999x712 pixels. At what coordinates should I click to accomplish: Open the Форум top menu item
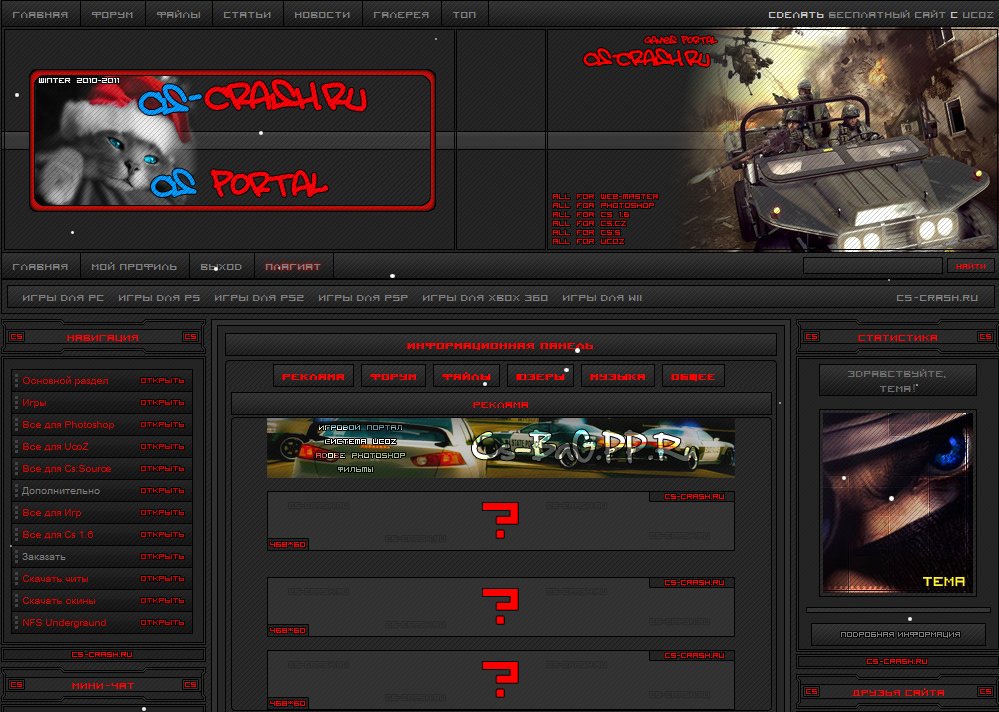pos(112,14)
